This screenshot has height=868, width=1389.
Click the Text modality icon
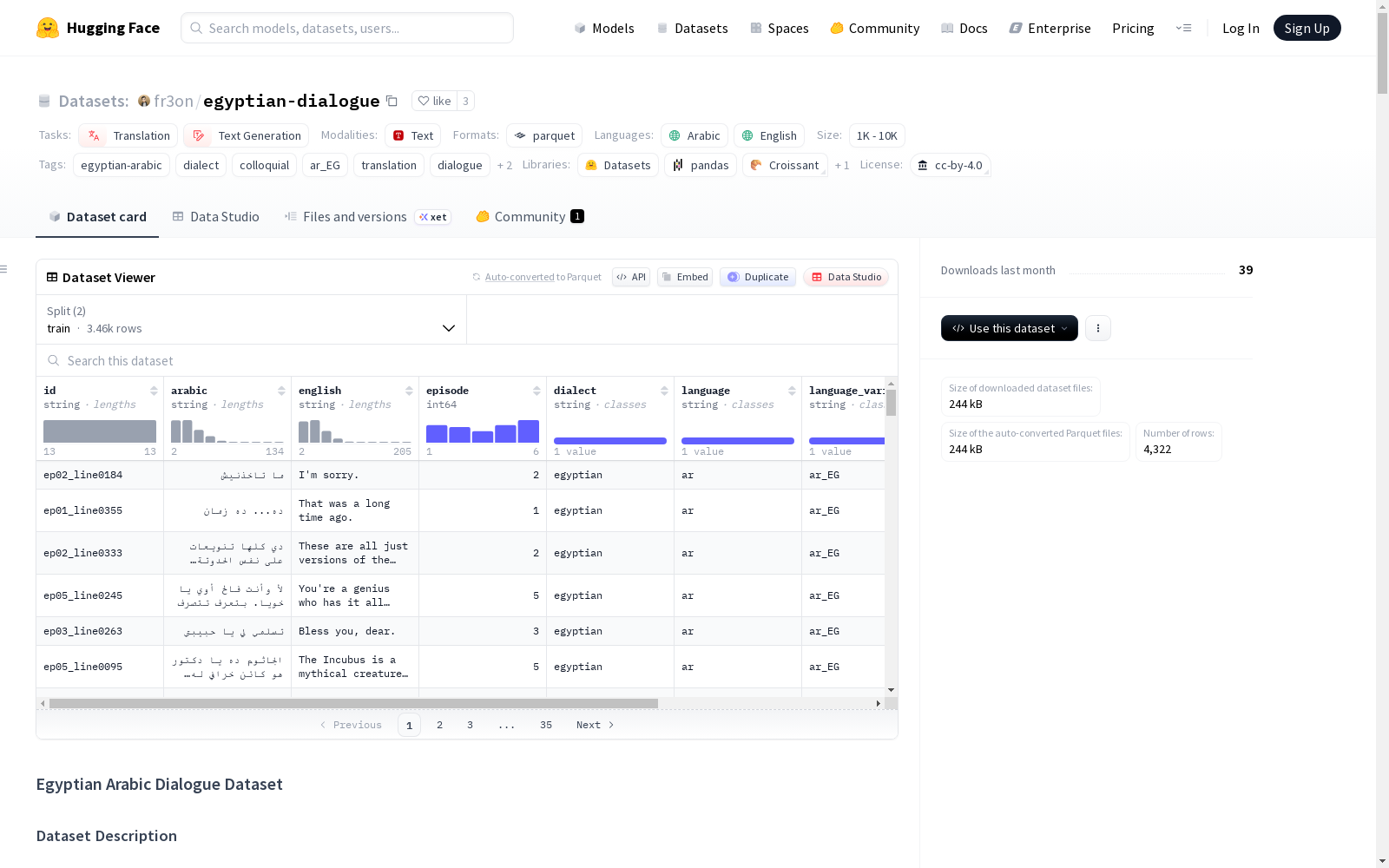click(x=398, y=135)
